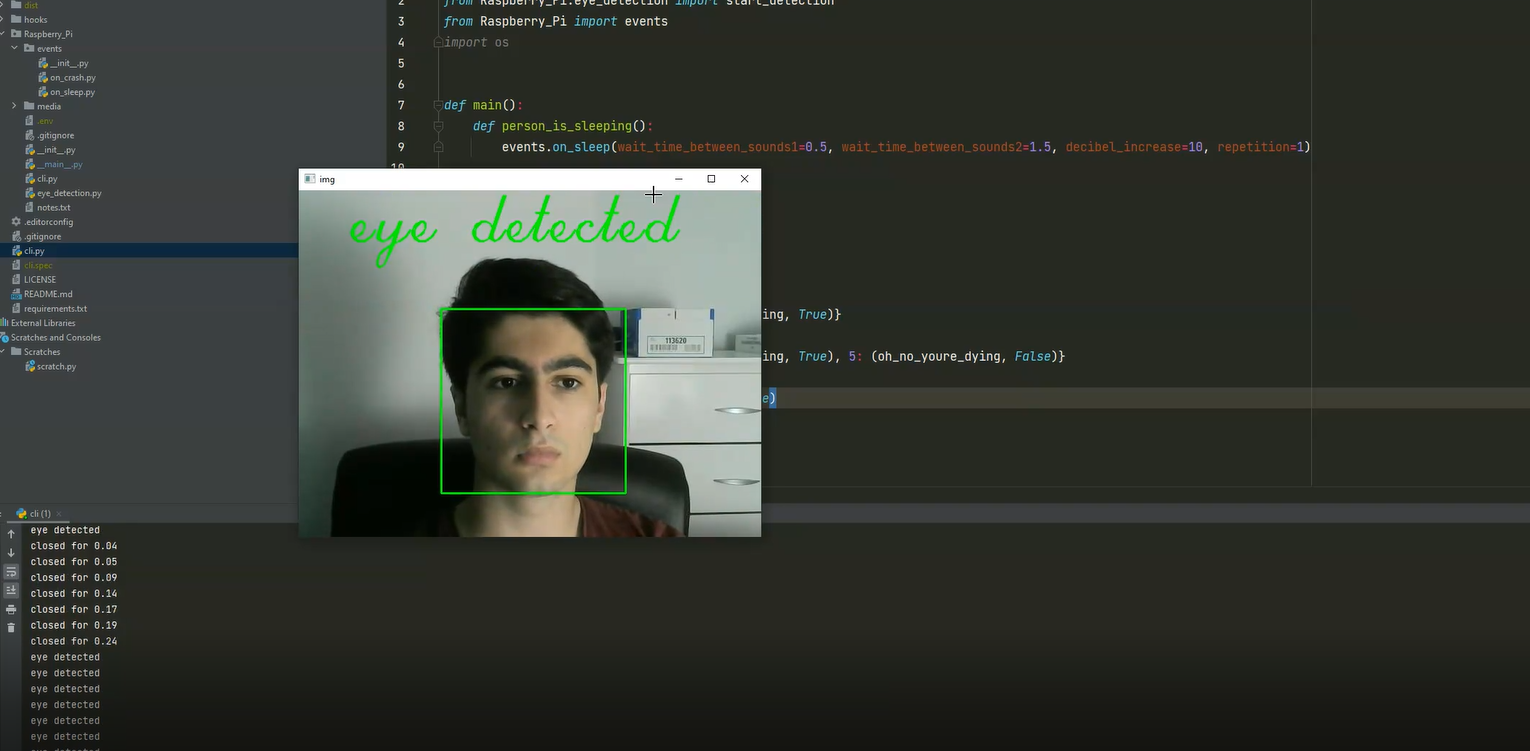Click the notes.txt text file icon
Viewport: 1530px width, 751px height.
(29, 207)
